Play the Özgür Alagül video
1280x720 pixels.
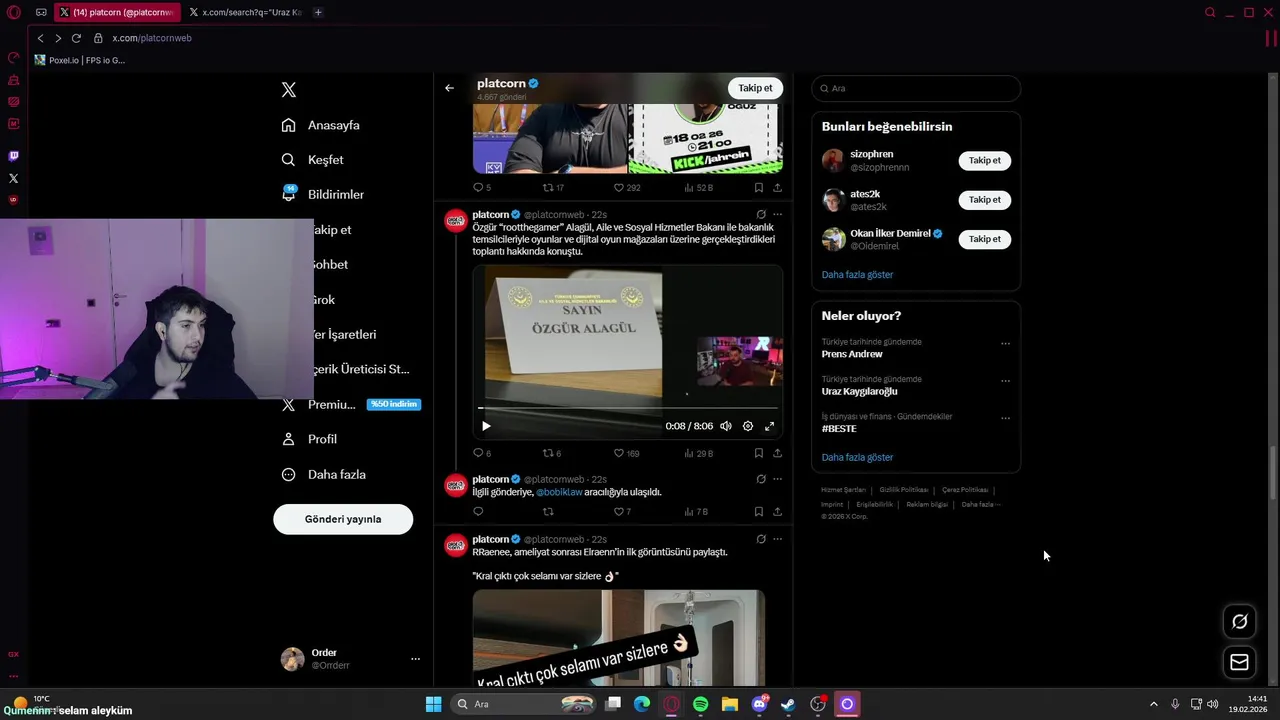[x=486, y=426]
